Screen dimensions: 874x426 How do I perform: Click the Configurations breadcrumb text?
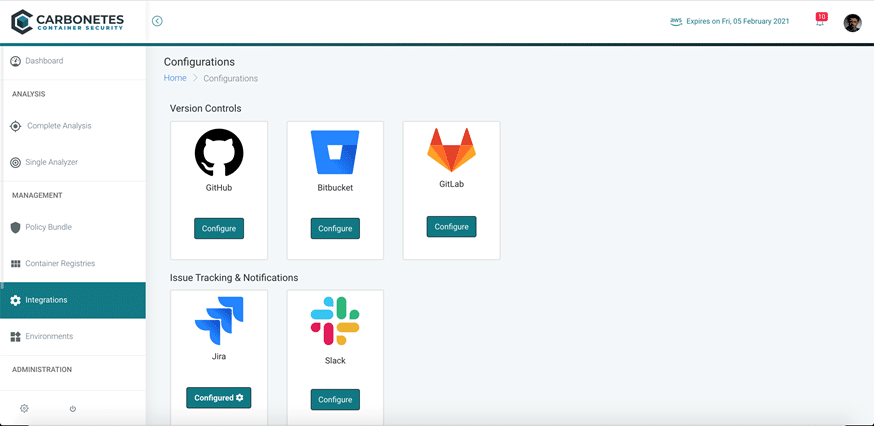230,79
